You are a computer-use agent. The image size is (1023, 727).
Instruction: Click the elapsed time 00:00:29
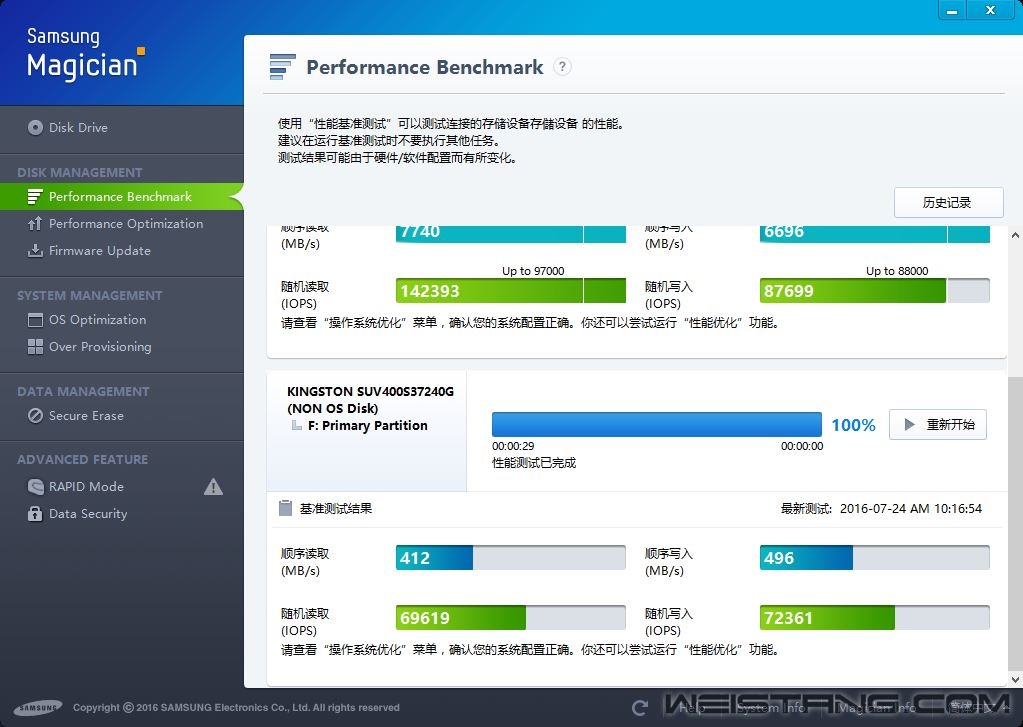(x=513, y=446)
